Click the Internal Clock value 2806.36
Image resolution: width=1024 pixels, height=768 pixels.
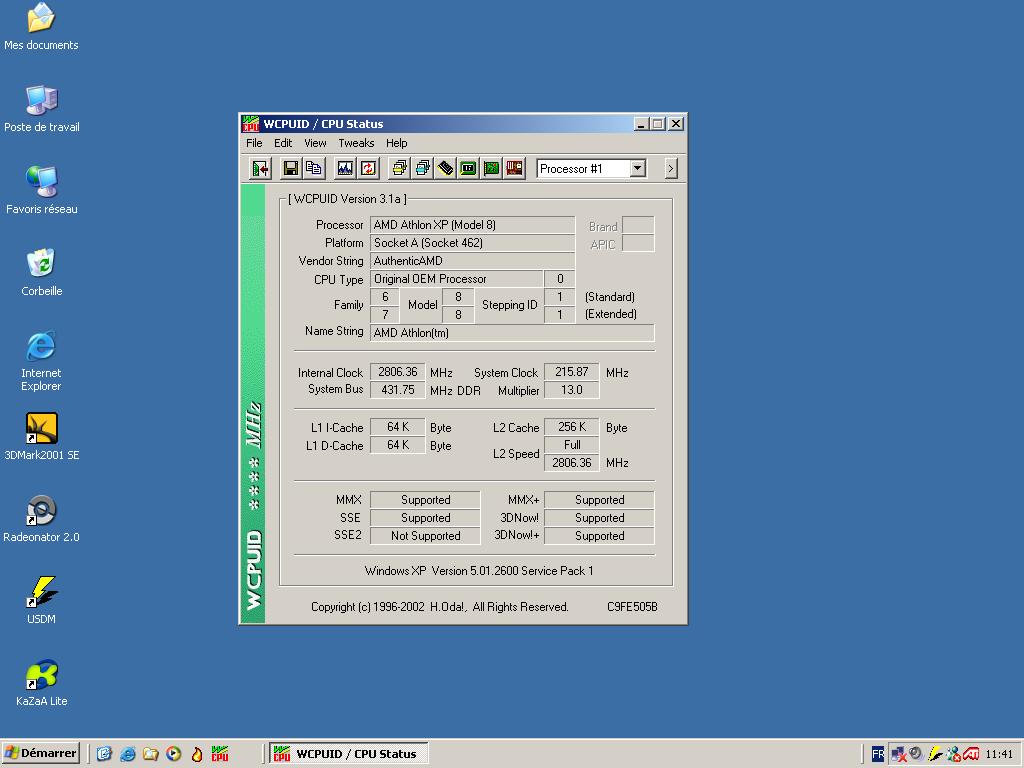click(x=398, y=372)
